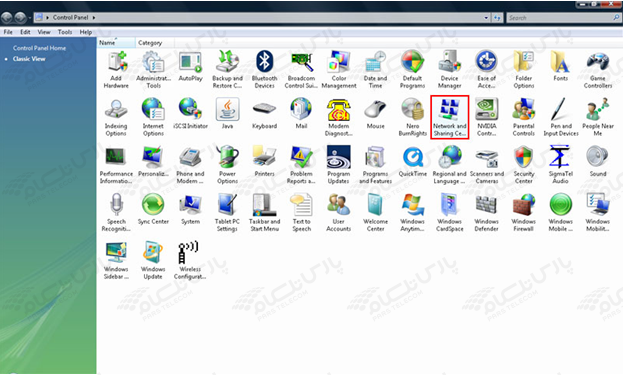This screenshot has height=375, width=623.
Task: Open the Edit menu
Action: pos(25,32)
